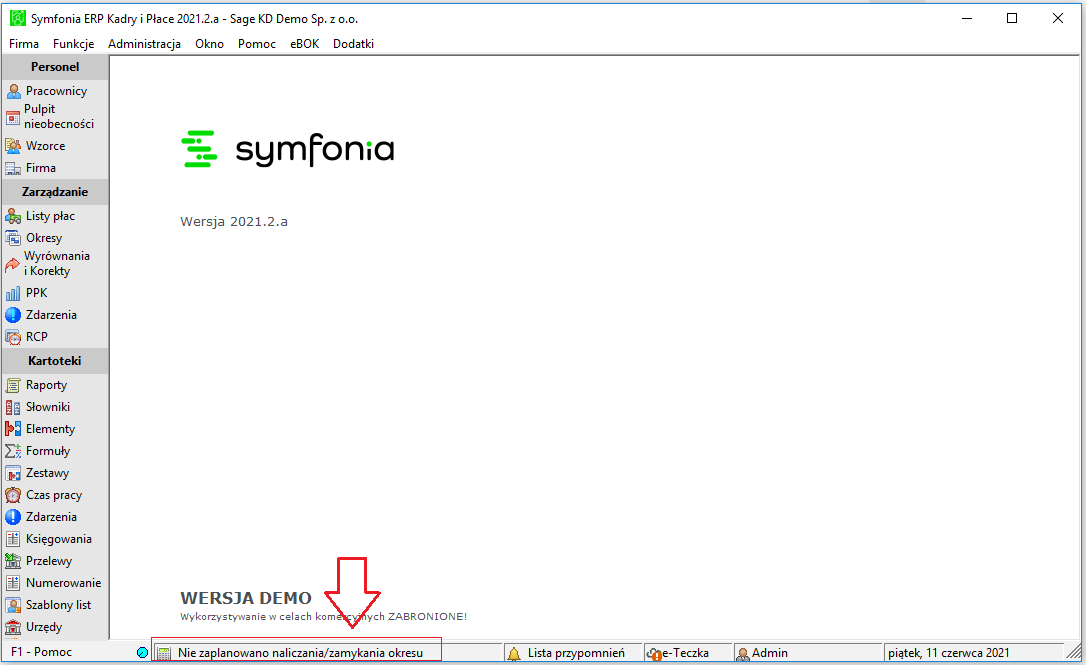Click the Lista przypomnień bell icon
This screenshot has height=665, width=1086.
point(514,653)
